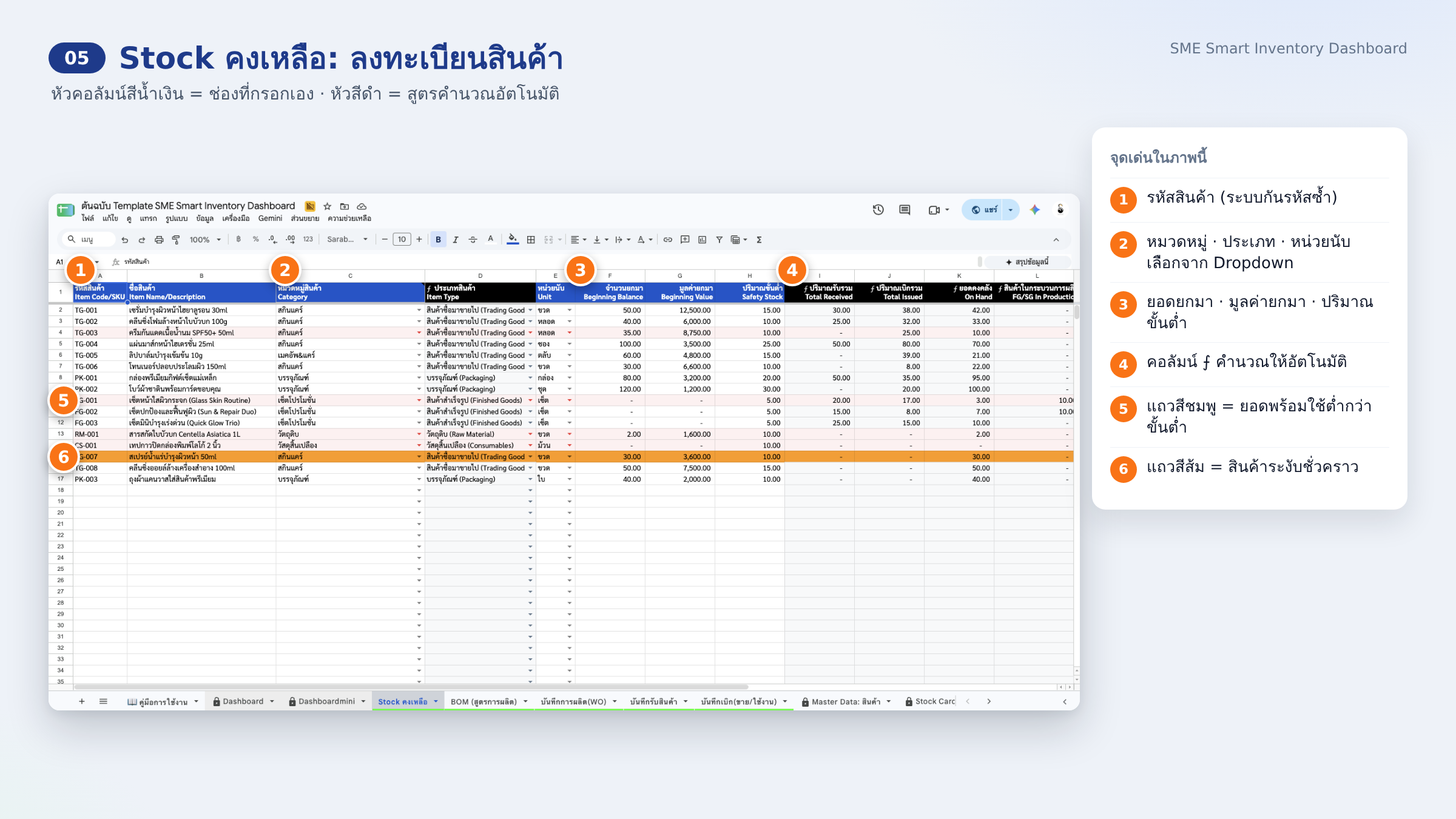Screen dimensions: 1456x819
Task: Add a new sheet with plus button
Action: coord(81,702)
